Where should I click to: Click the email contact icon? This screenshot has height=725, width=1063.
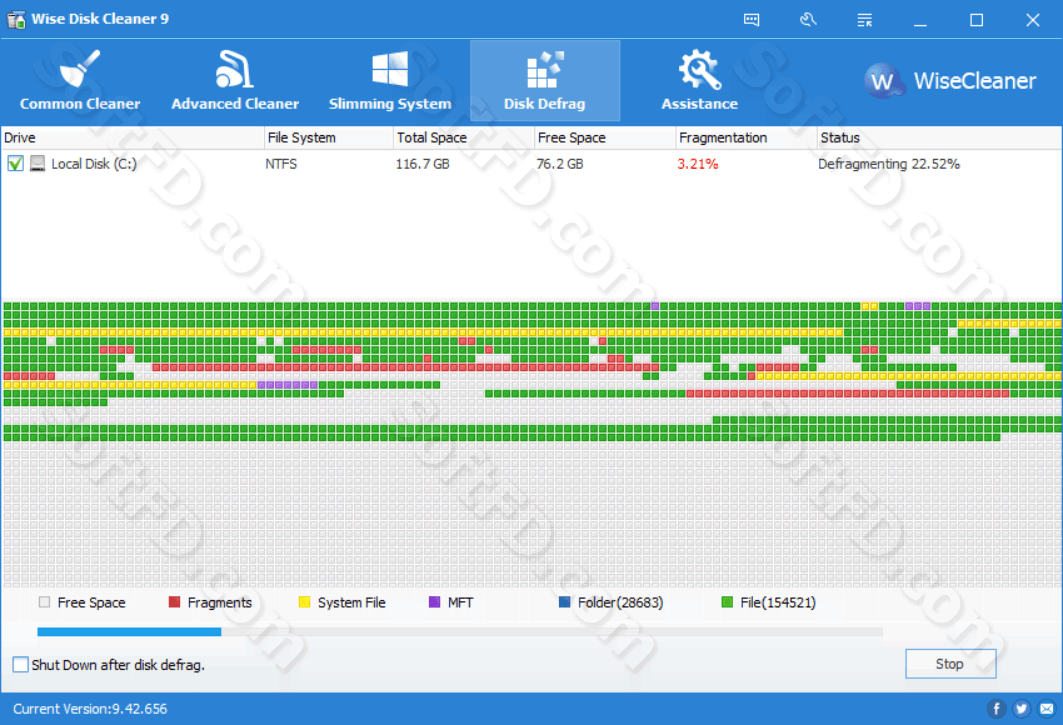click(1047, 709)
